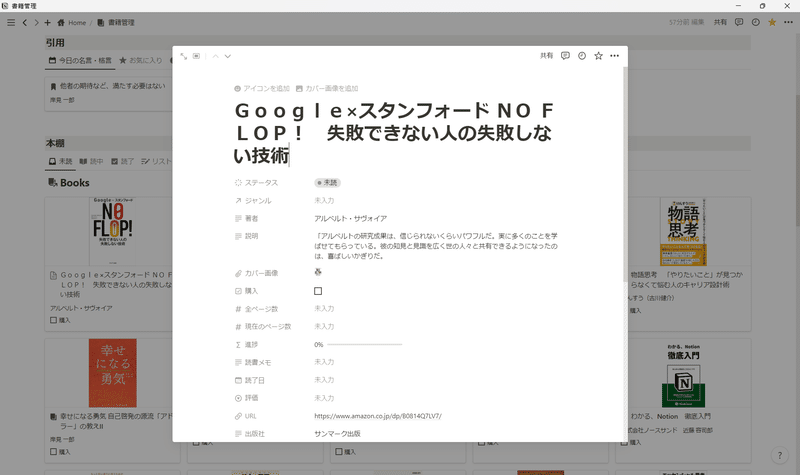Image resolution: width=800 pixels, height=475 pixels.
Task: Select a rating in 評価 field
Action: coord(324,398)
